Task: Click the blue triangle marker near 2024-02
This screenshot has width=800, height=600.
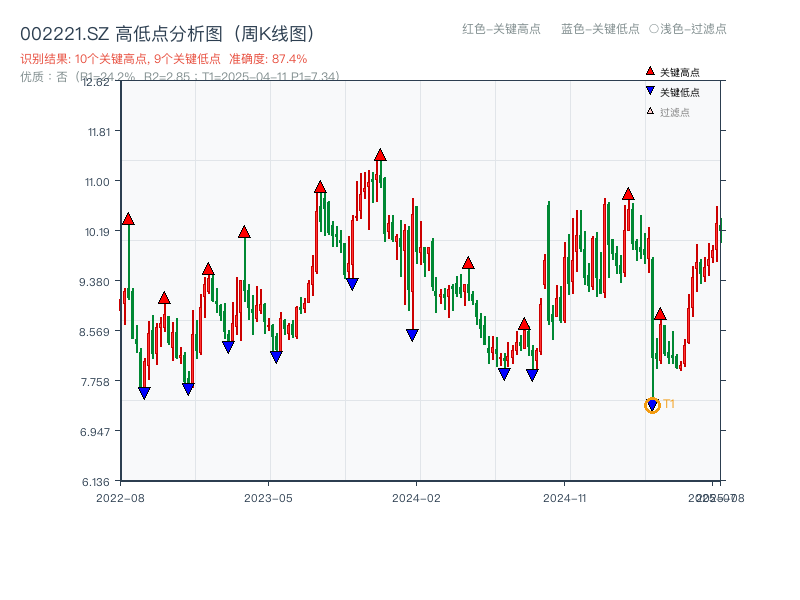Action: coord(413,333)
